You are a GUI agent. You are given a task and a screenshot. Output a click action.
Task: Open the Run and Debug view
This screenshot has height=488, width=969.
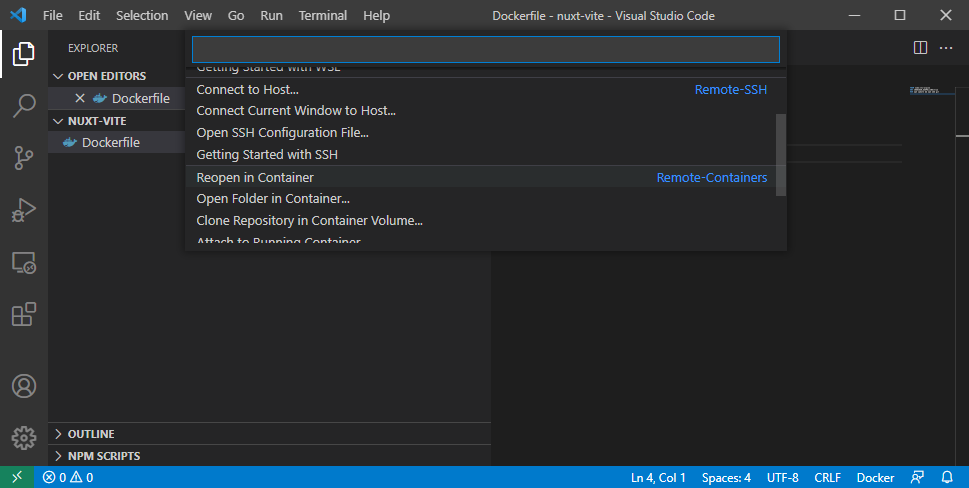point(23,211)
